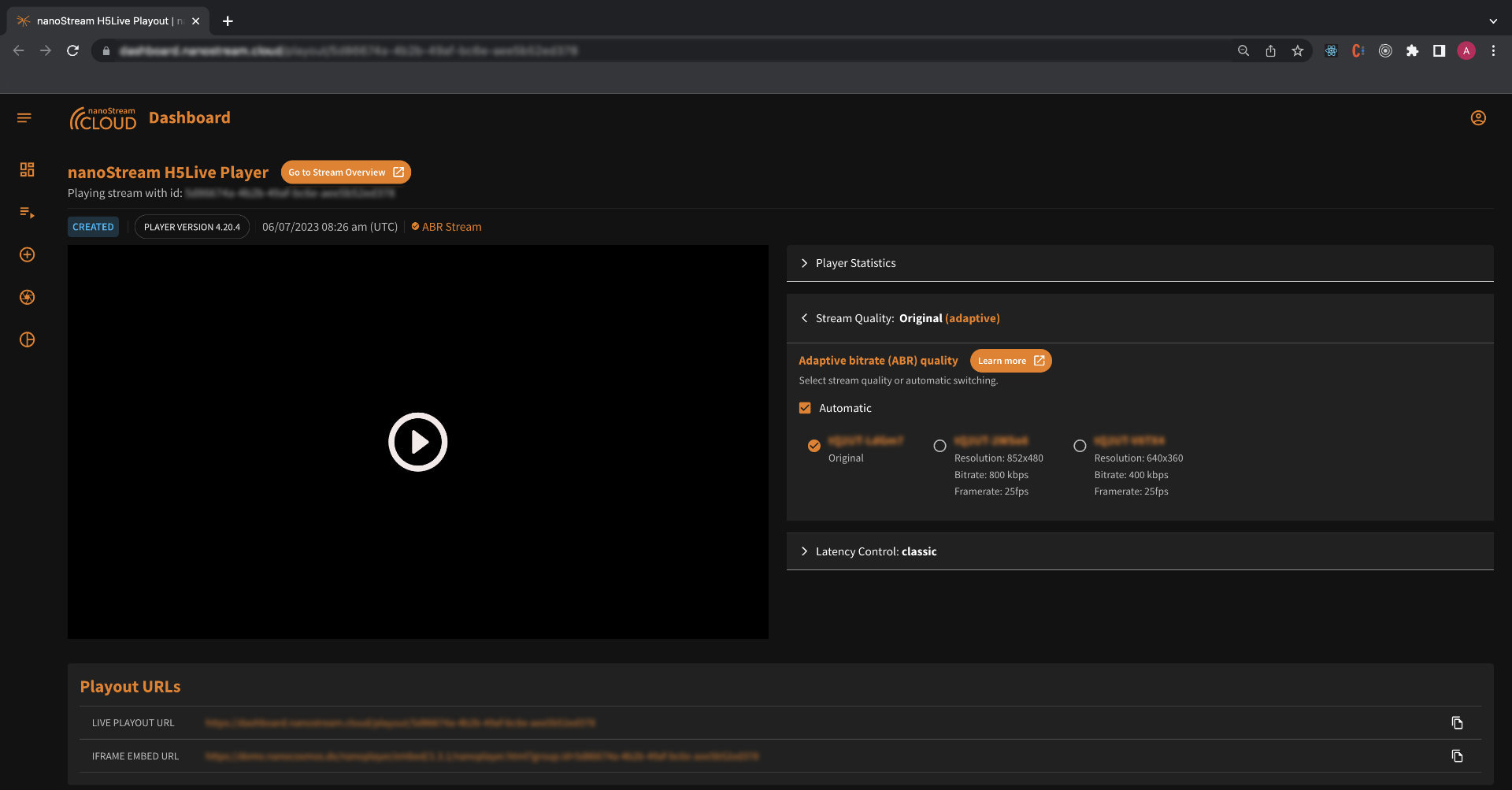Switch to the nanoStream H5Live Playout tab
Image resolution: width=1512 pixels, height=790 pixels.
[x=108, y=21]
